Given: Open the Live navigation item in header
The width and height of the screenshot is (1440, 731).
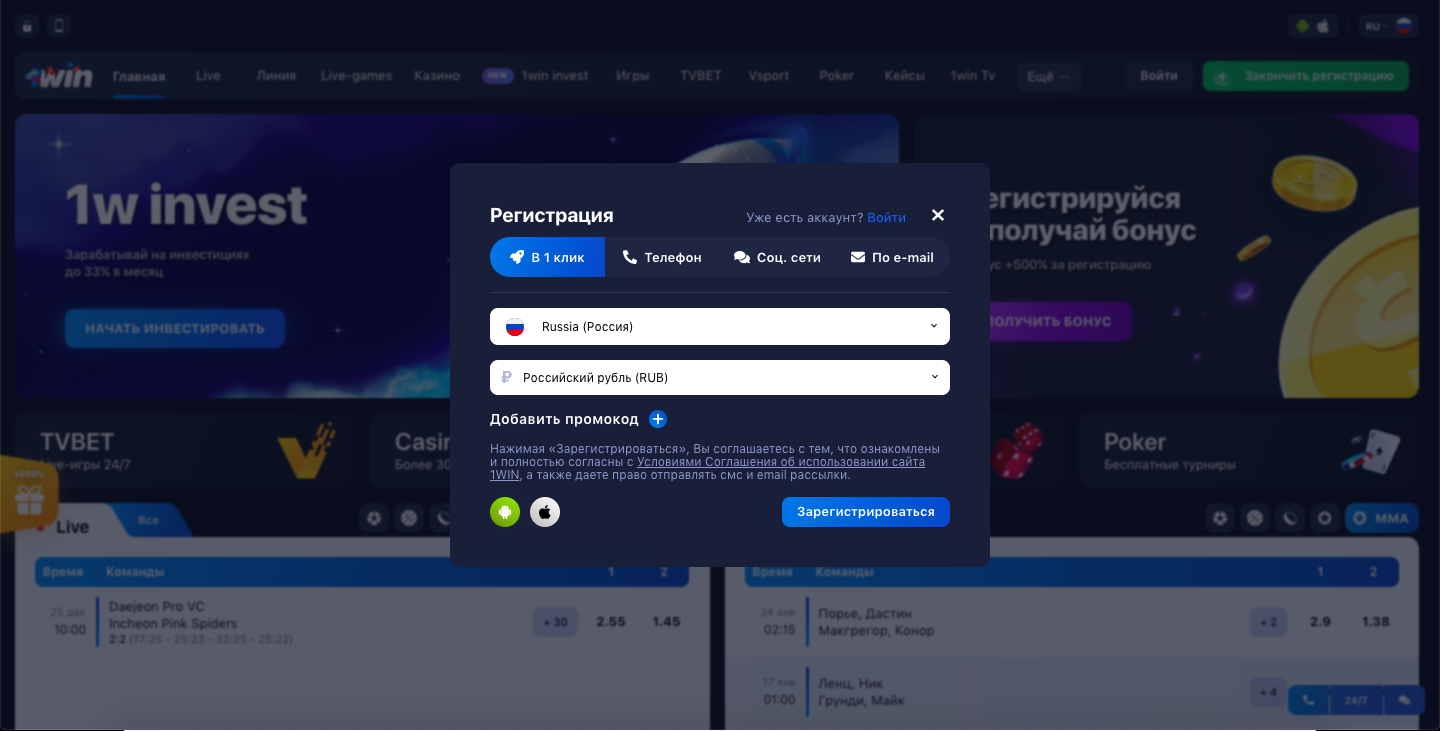Looking at the screenshot, I should [x=208, y=76].
